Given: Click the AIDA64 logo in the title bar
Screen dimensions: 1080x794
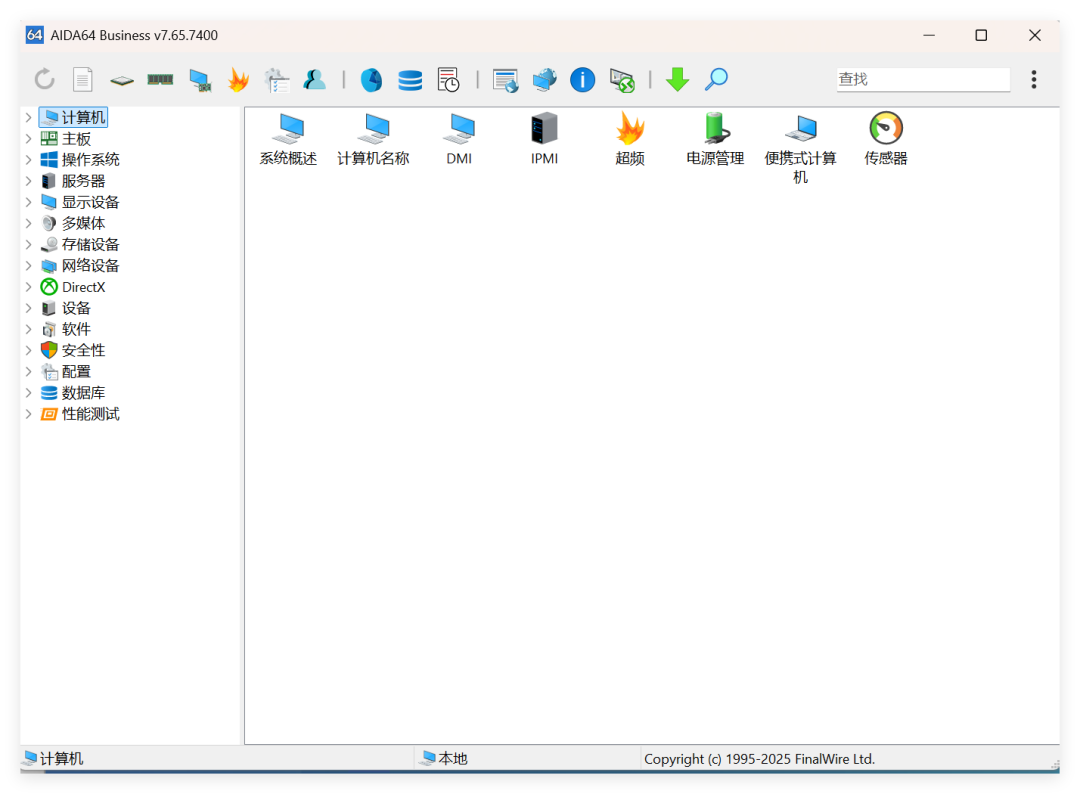Looking at the screenshot, I should click(x=34, y=35).
